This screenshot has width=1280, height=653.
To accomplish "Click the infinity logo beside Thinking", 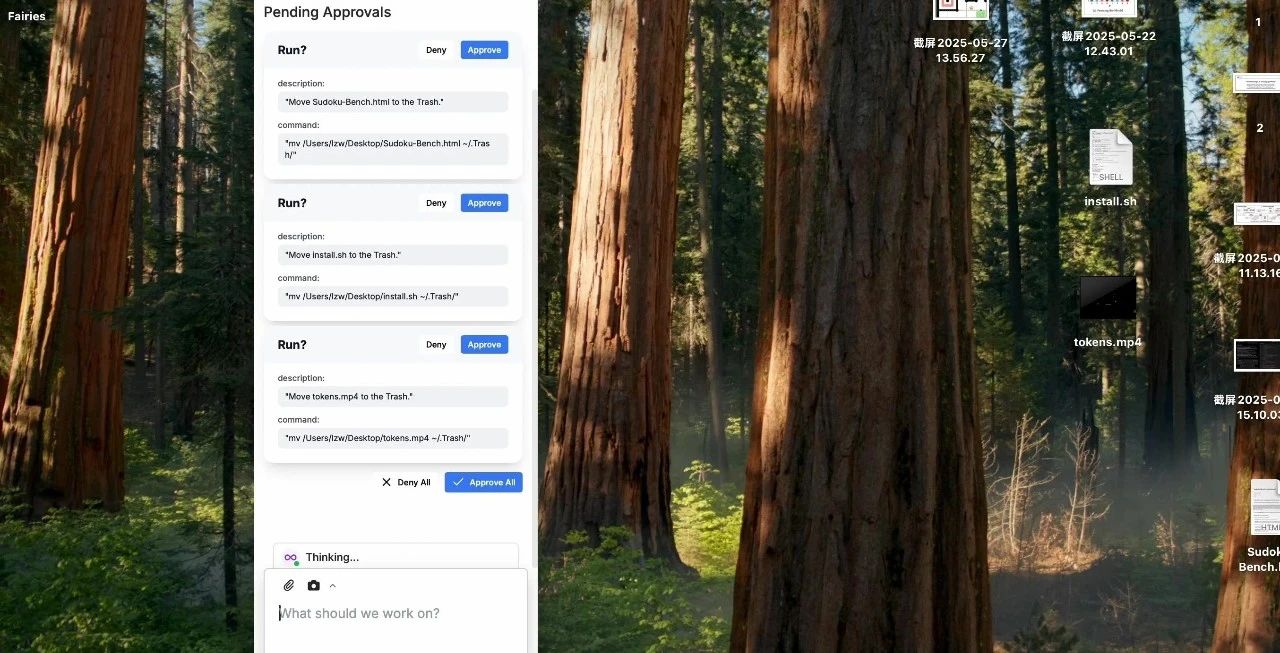I will (290, 557).
